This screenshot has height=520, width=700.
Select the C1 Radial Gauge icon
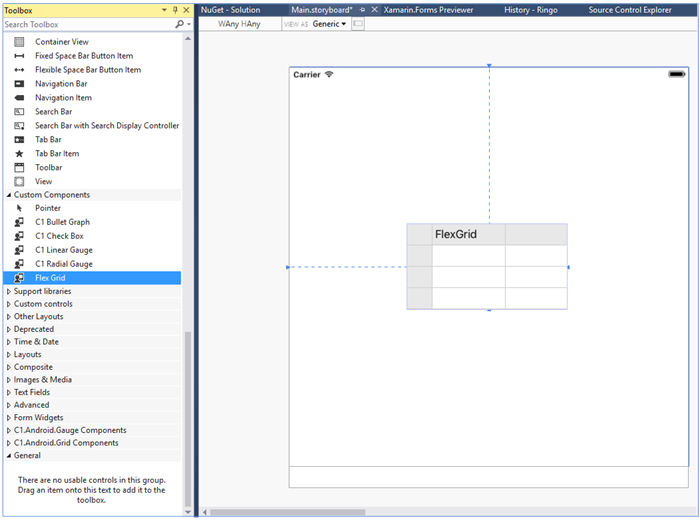pyautogui.click(x=19, y=264)
